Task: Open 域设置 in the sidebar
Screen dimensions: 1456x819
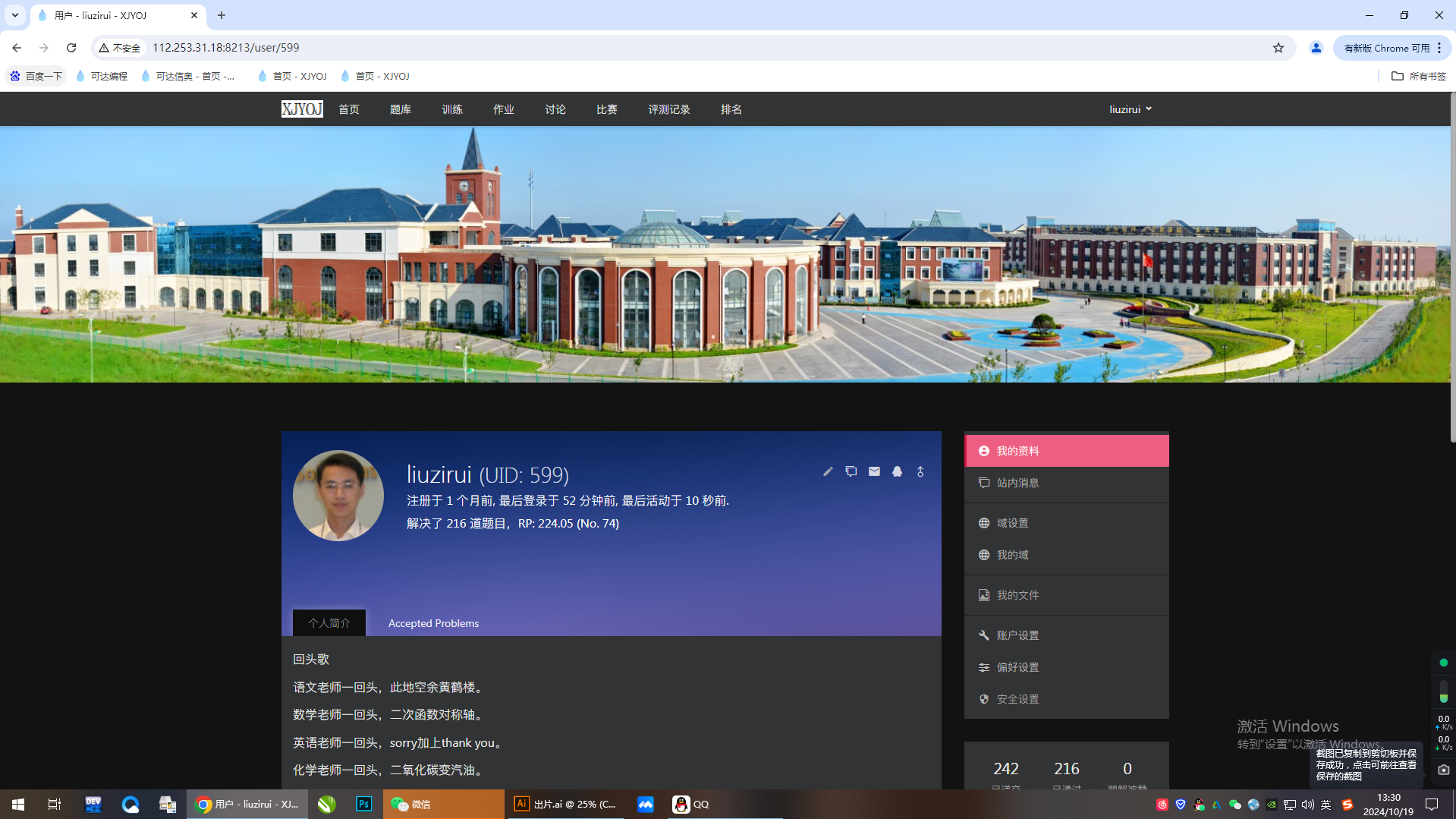Action: (x=1067, y=523)
